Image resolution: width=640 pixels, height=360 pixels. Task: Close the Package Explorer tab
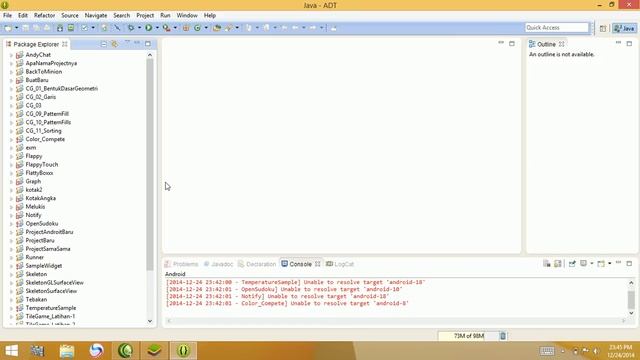point(64,44)
